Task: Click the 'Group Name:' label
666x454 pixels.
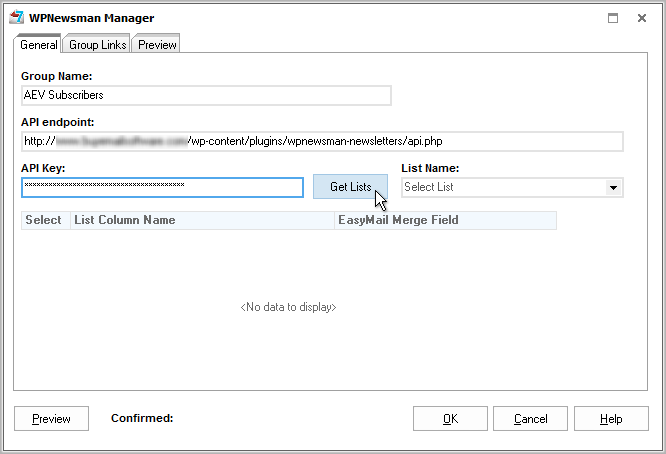Action: tap(56, 76)
